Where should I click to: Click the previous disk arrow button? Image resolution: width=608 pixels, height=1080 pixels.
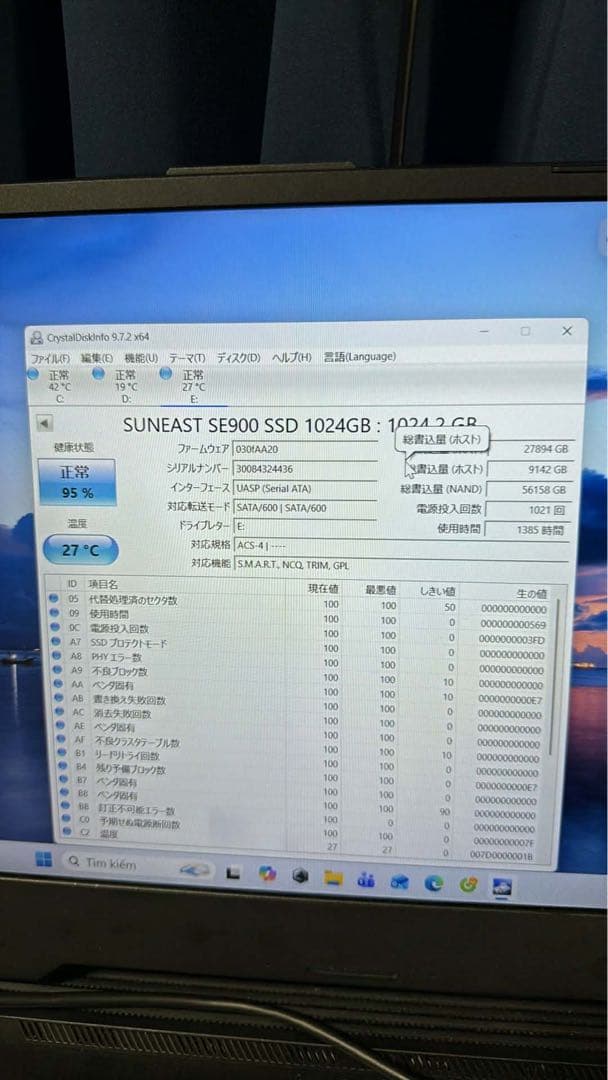coord(44,424)
